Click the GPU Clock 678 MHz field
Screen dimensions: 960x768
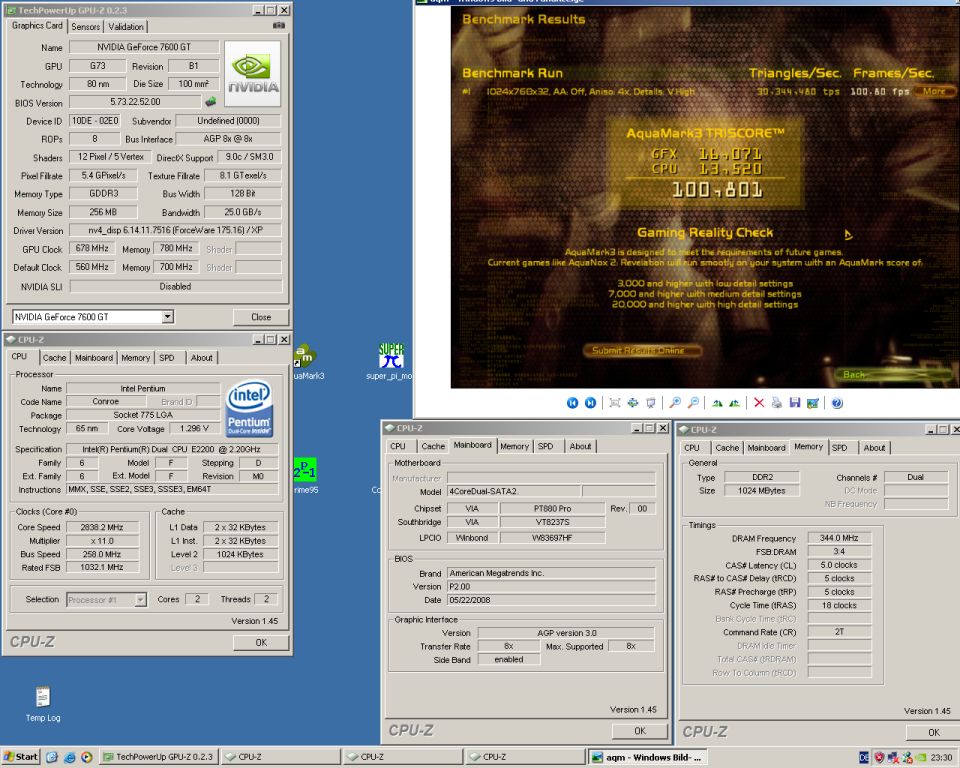(92, 249)
